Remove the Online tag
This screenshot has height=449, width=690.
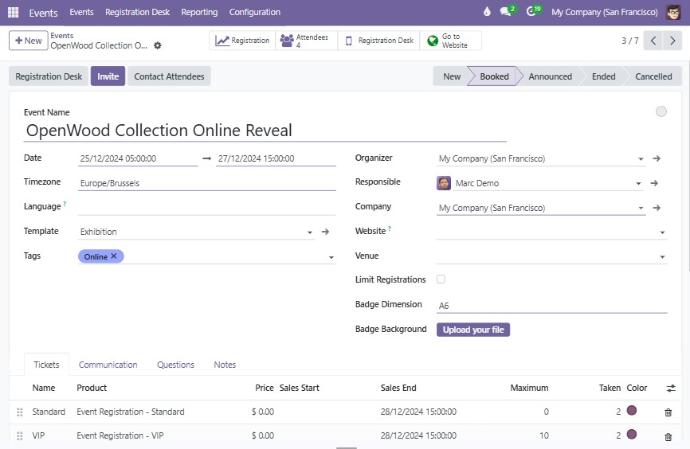(x=115, y=256)
